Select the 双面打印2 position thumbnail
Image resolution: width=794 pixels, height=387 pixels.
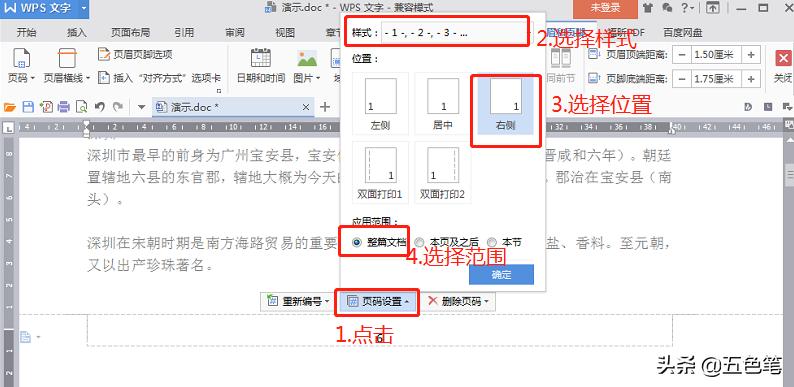click(443, 173)
